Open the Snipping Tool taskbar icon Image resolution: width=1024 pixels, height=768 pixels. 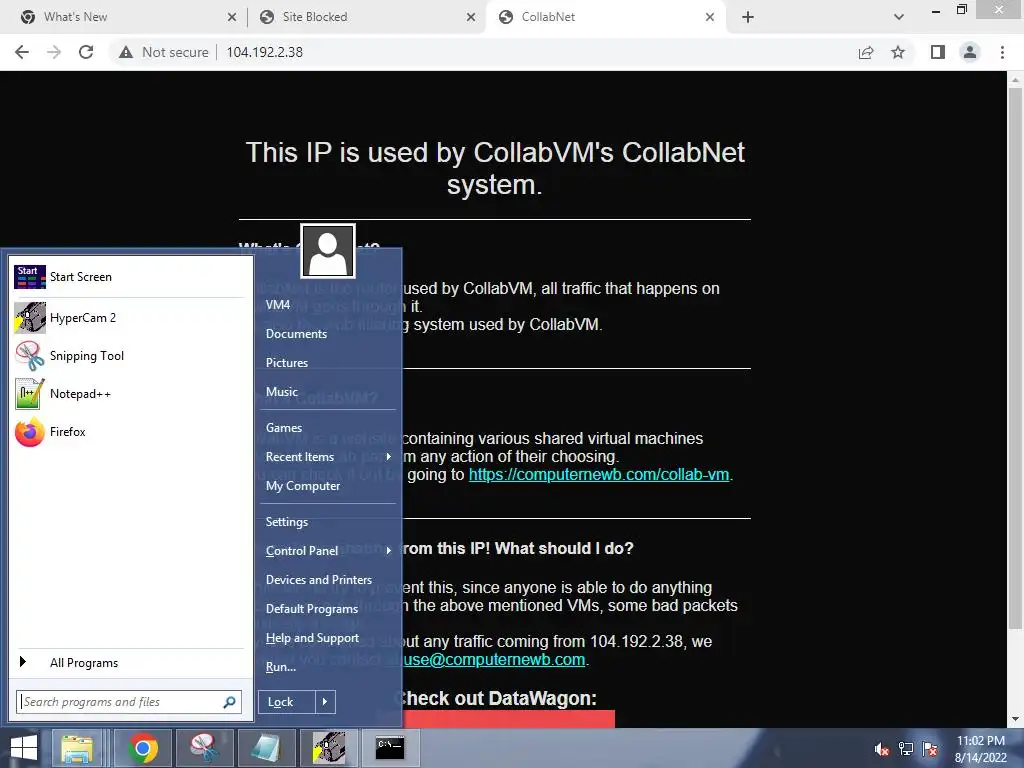pos(204,748)
